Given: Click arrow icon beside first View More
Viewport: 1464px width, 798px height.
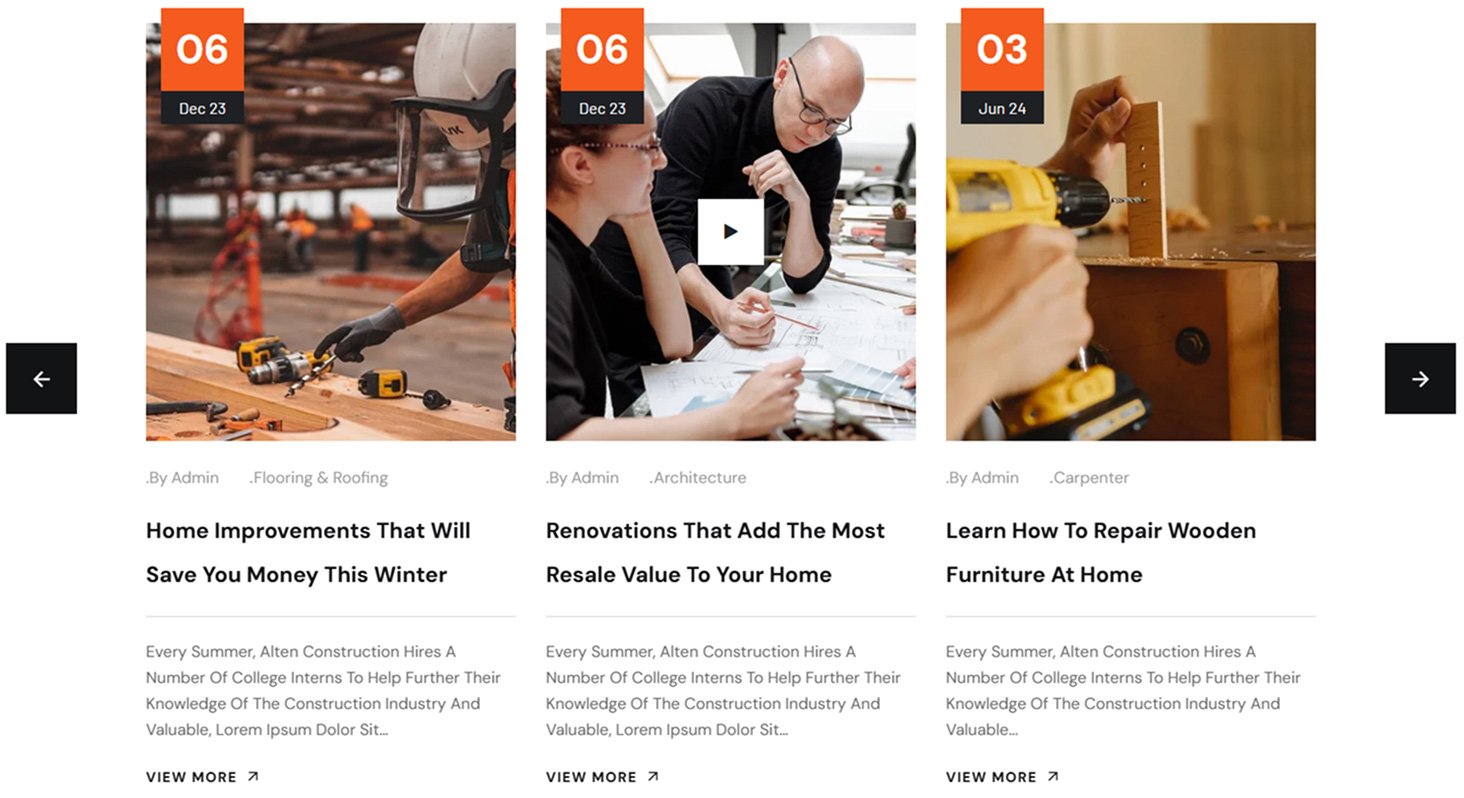Looking at the screenshot, I should [x=253, y=776].
